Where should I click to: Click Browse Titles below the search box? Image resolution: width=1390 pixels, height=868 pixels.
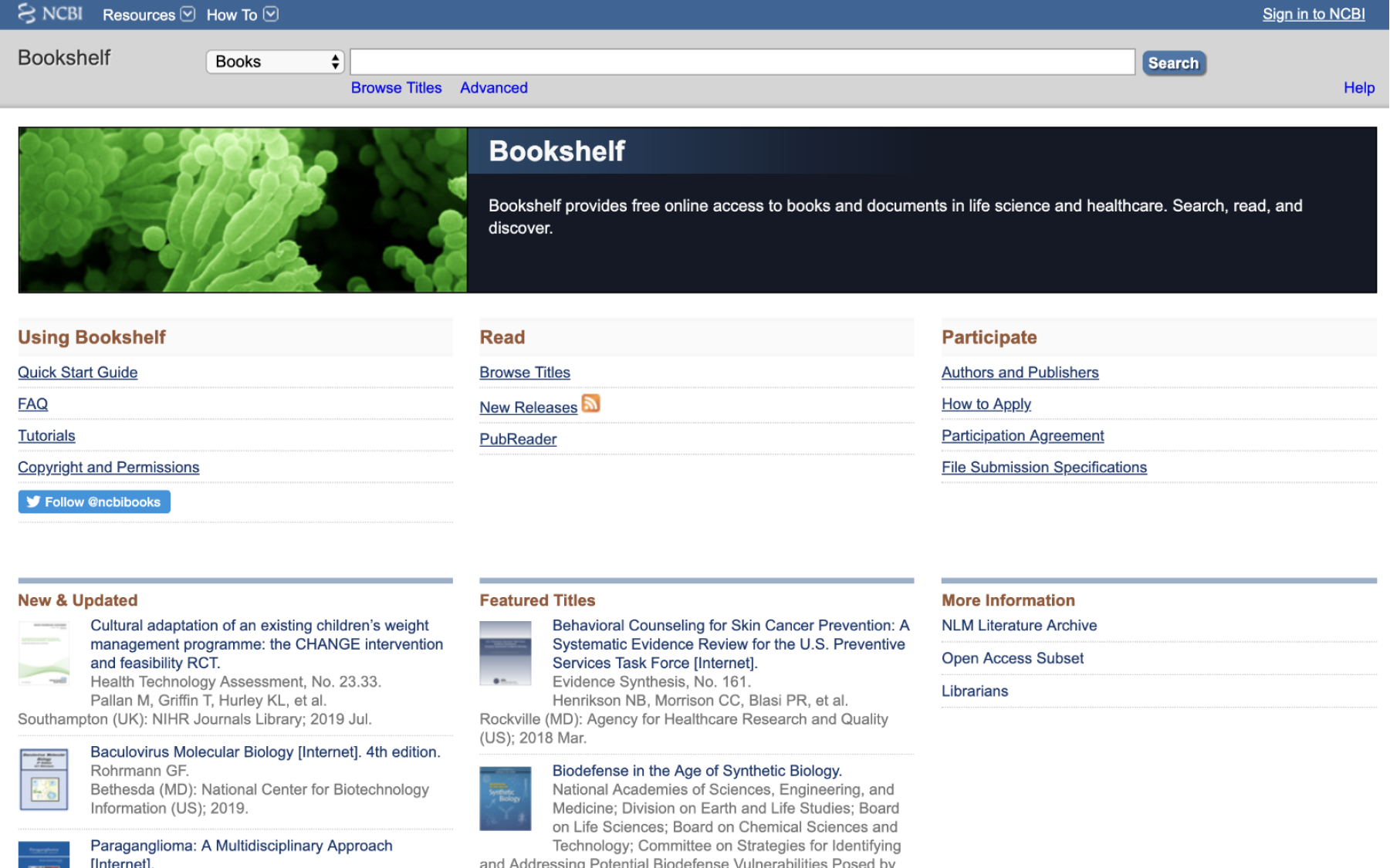pyautogui.click(x=396, y=88)
